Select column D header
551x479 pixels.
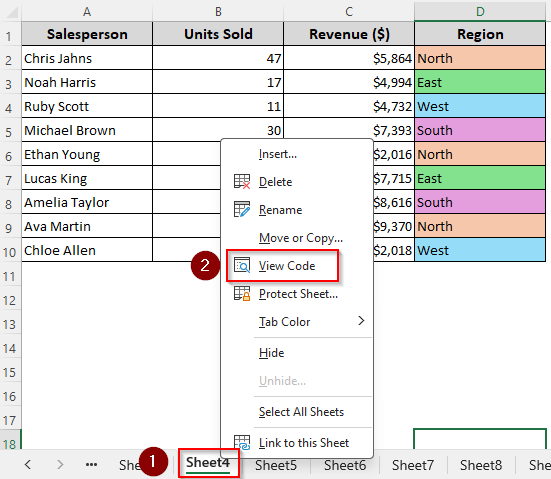click(480, 11)
